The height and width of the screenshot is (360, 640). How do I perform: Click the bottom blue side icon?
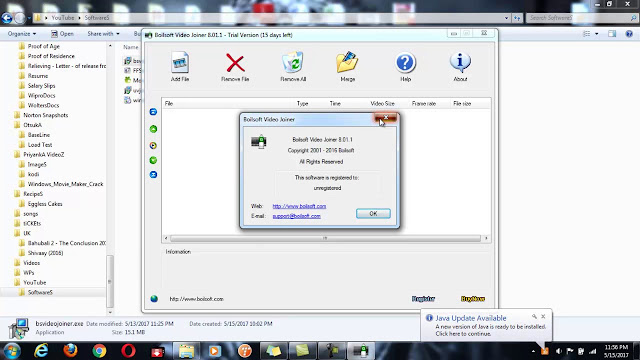153,175
